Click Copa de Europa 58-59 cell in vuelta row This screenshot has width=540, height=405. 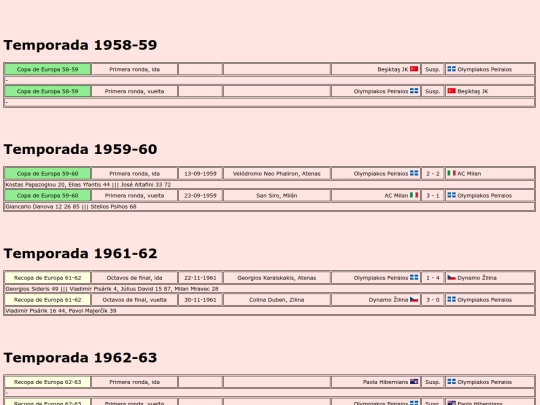coord(48,91)
